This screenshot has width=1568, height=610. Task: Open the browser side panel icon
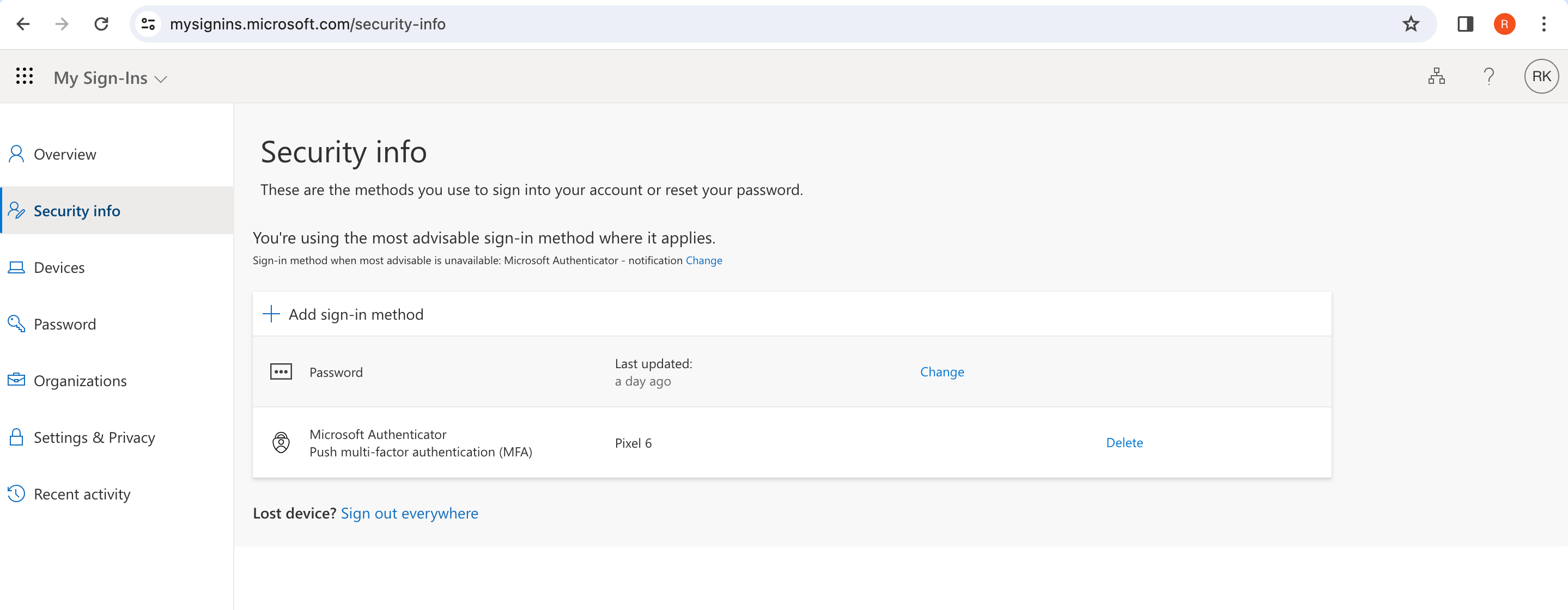point(1464,25)
